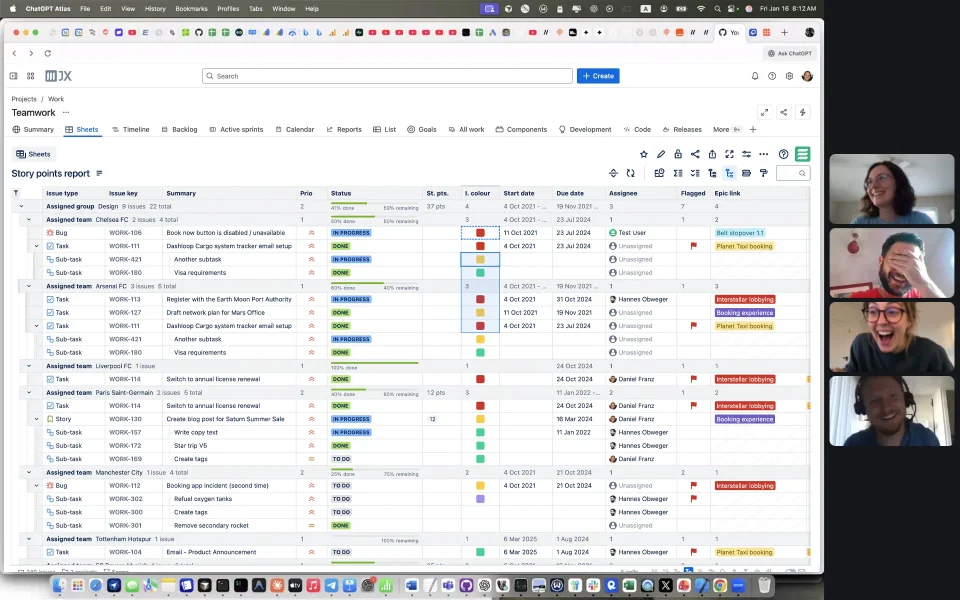Click the sum rollup icon
The height and width of the screenshot is (600, 960).
click(x=678, y=173)
